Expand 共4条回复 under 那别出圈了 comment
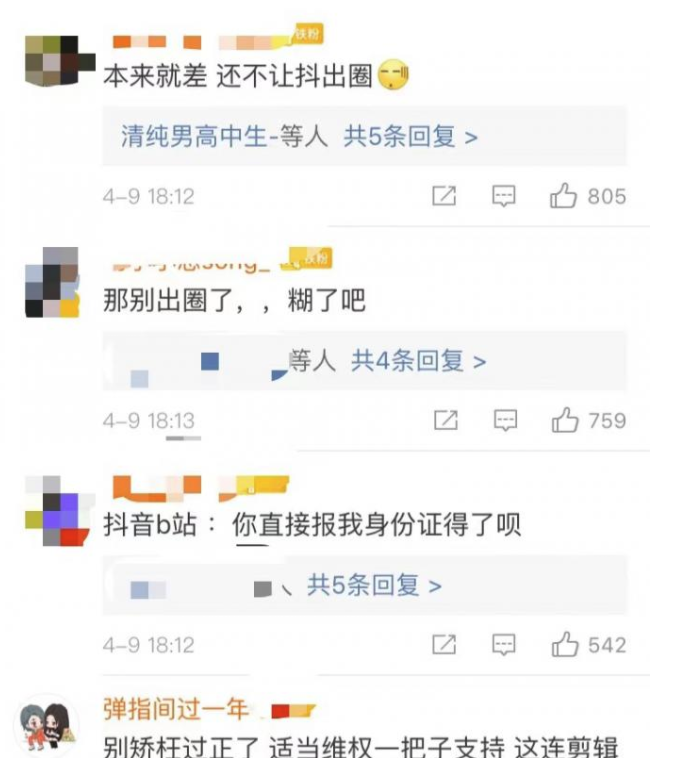This screenshot has width=685, height=758. click(x=418, y=361)
